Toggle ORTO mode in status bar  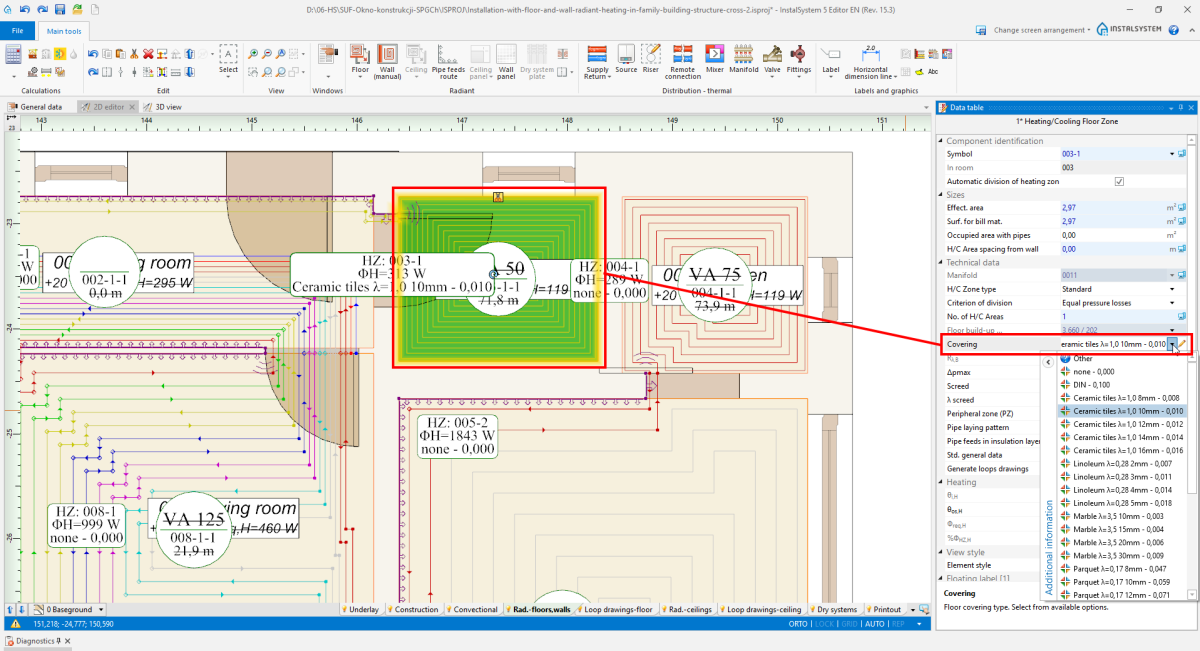click(x=798, y=623)
